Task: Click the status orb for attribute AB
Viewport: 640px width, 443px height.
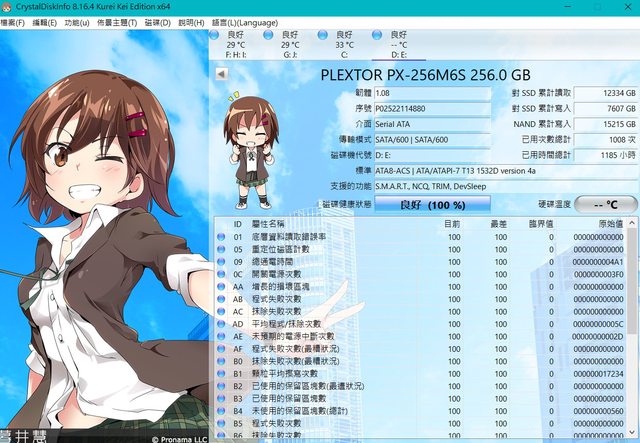Action: 221,299
